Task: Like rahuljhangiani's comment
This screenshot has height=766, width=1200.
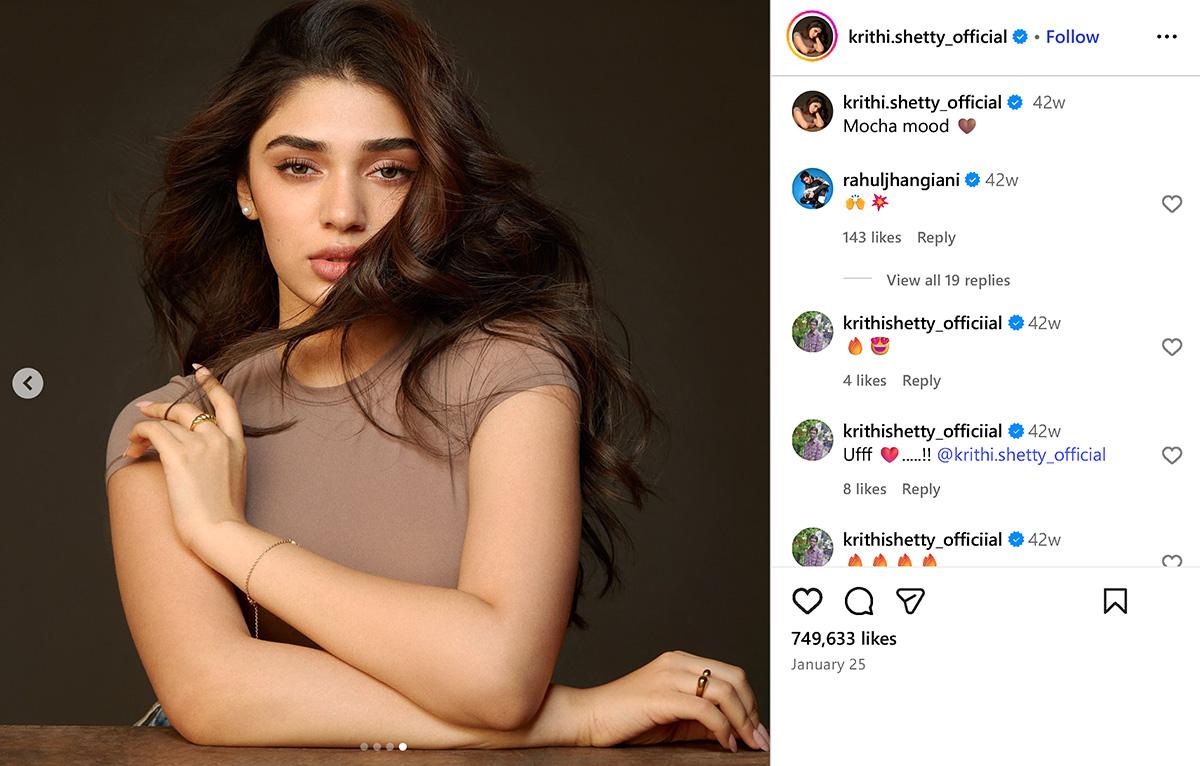Action: click(1172, 204)
